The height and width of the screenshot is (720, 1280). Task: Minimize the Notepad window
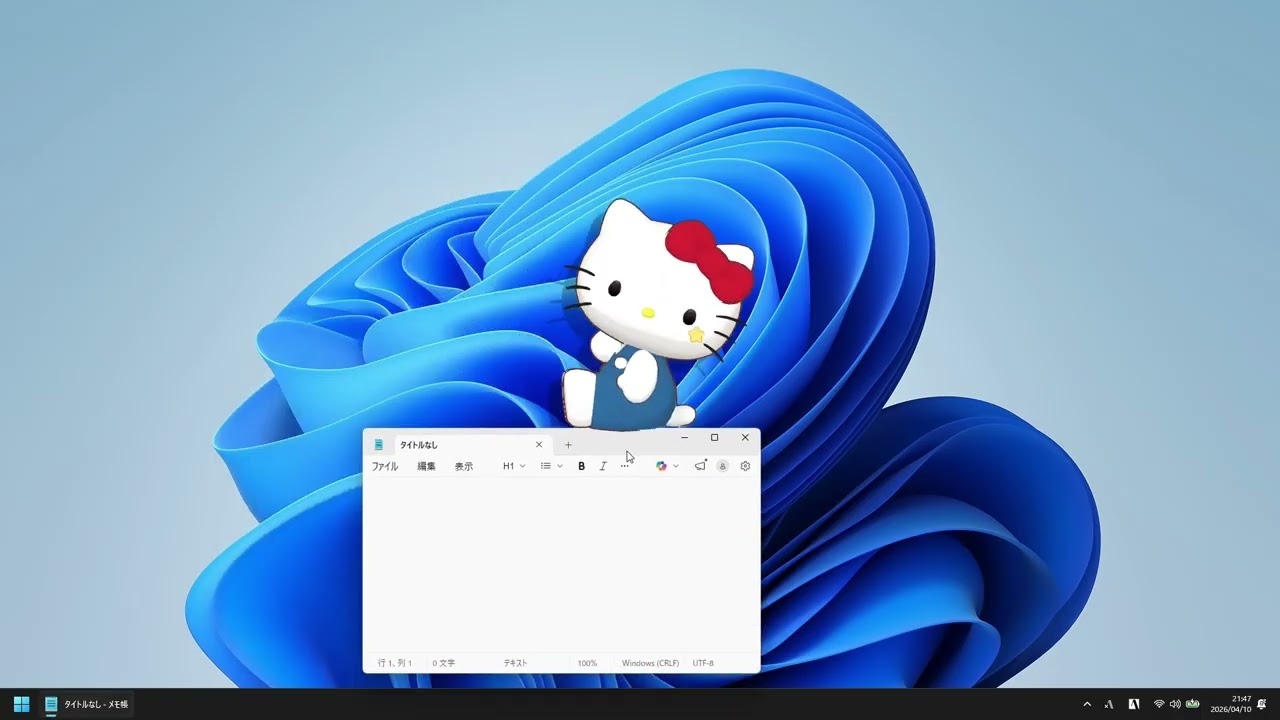coord(684,438)
